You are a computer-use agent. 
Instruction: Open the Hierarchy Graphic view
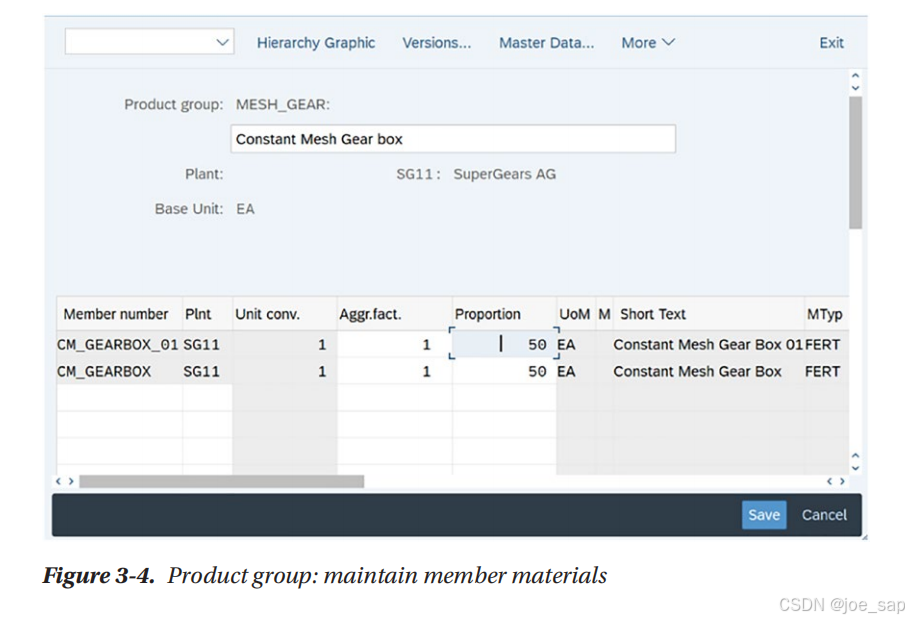pos(316,43)
